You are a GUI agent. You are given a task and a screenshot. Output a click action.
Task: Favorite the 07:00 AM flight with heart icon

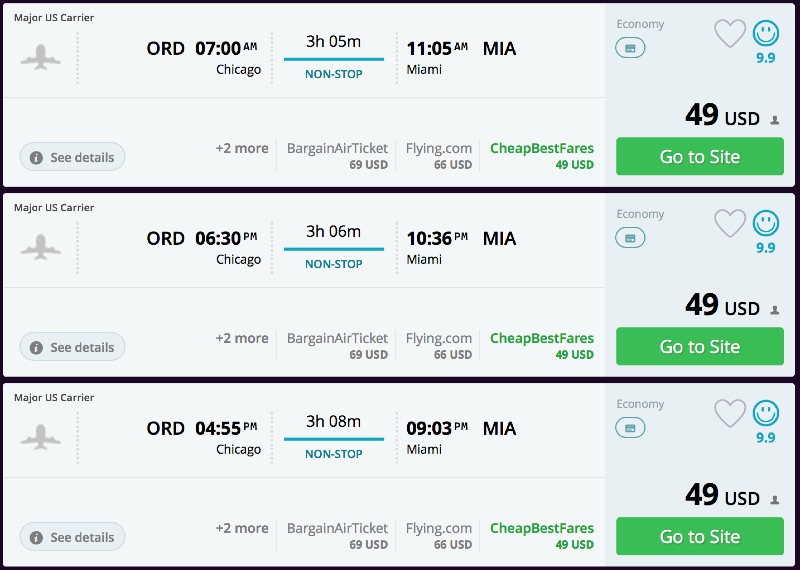coord(730,34)
